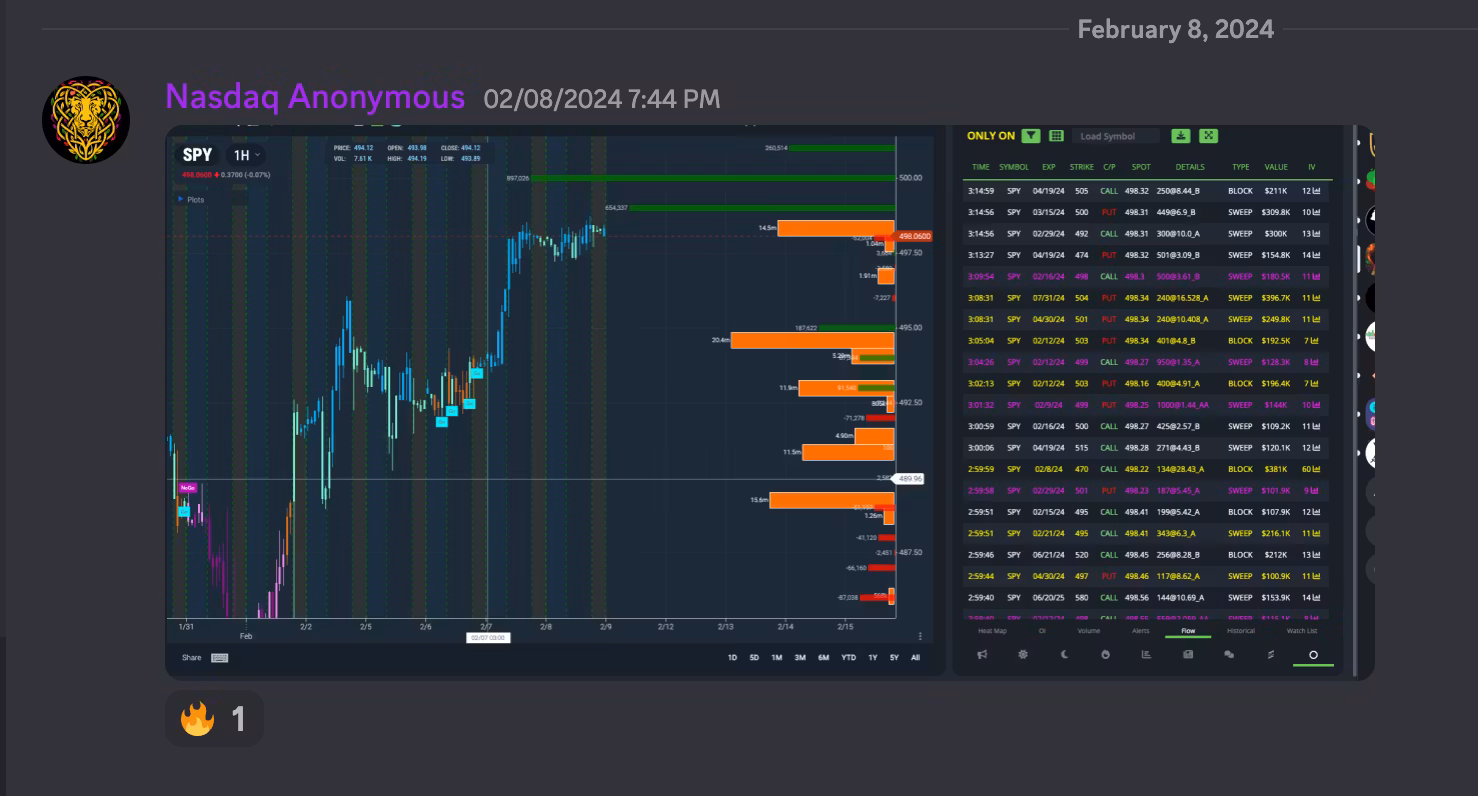This screenshot has height=796, width=1478.
Task: Click the green fullscreen expand icon
Action: point(1208,136)
